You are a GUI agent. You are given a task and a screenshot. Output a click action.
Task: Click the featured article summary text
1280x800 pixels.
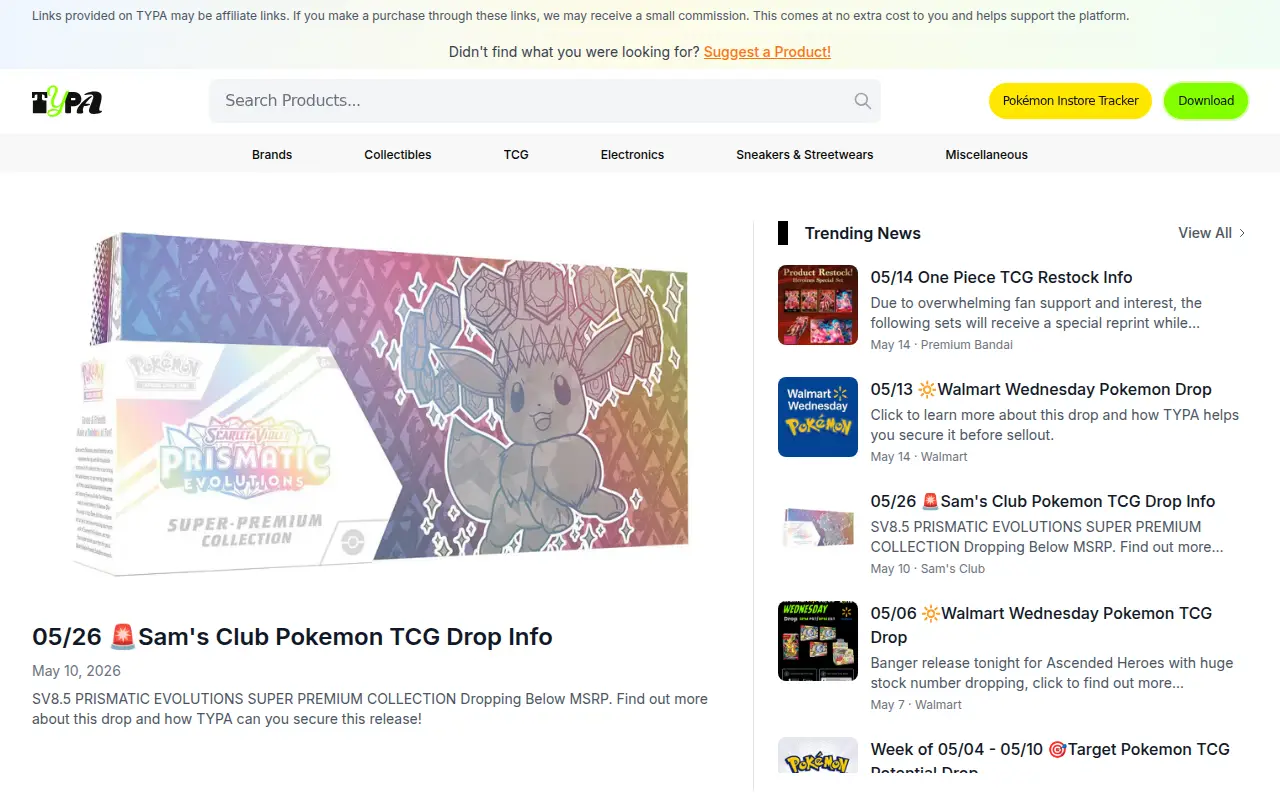[370, 709]
